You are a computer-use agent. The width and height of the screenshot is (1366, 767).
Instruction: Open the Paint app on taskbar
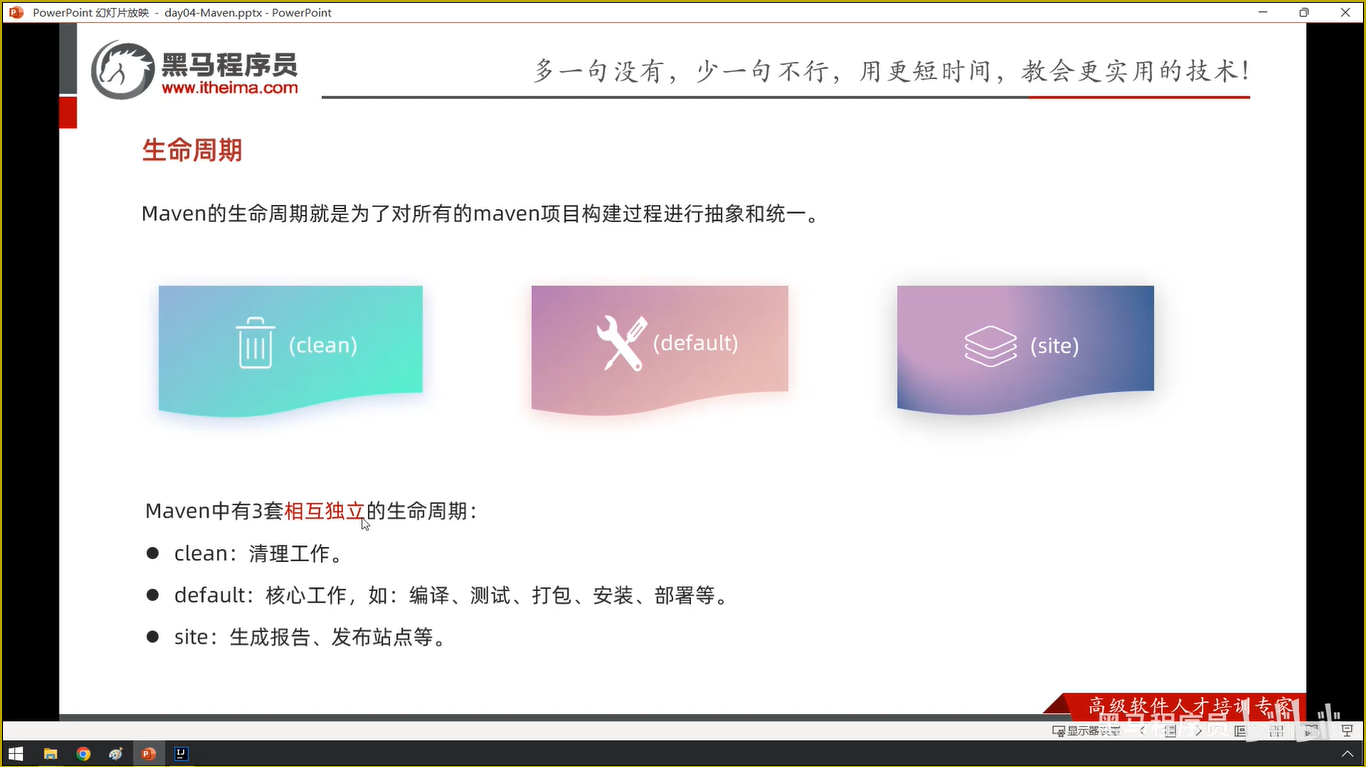pos(116,754)
